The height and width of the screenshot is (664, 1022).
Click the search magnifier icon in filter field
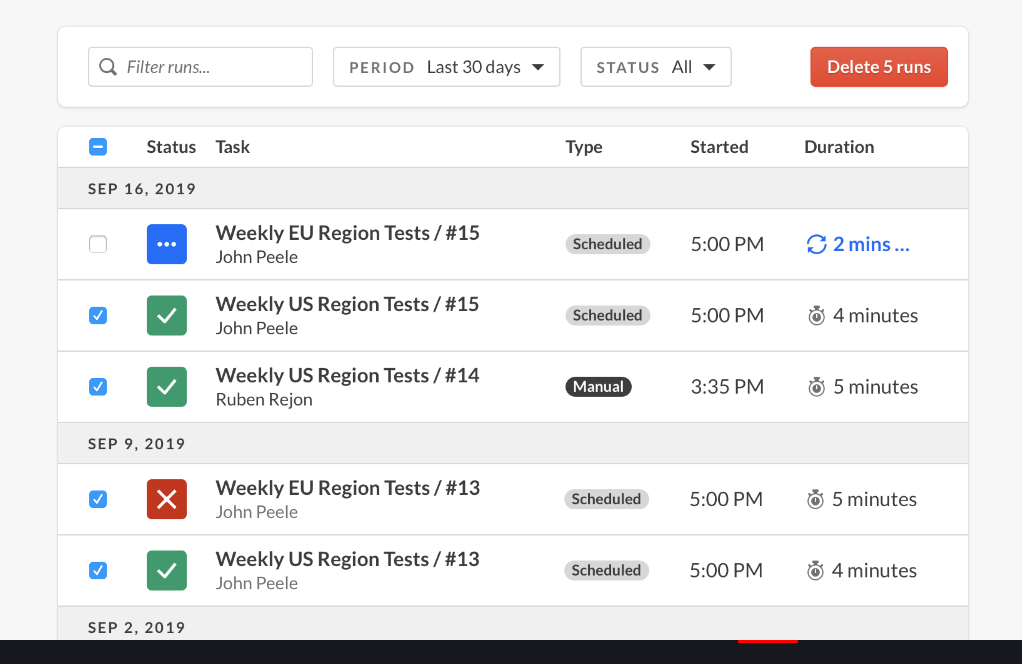pyautogui.click(x=107, y=66)
